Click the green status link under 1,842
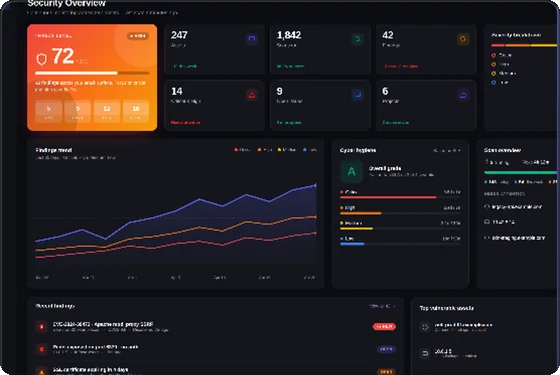560x375 pixels. [290, 66]
